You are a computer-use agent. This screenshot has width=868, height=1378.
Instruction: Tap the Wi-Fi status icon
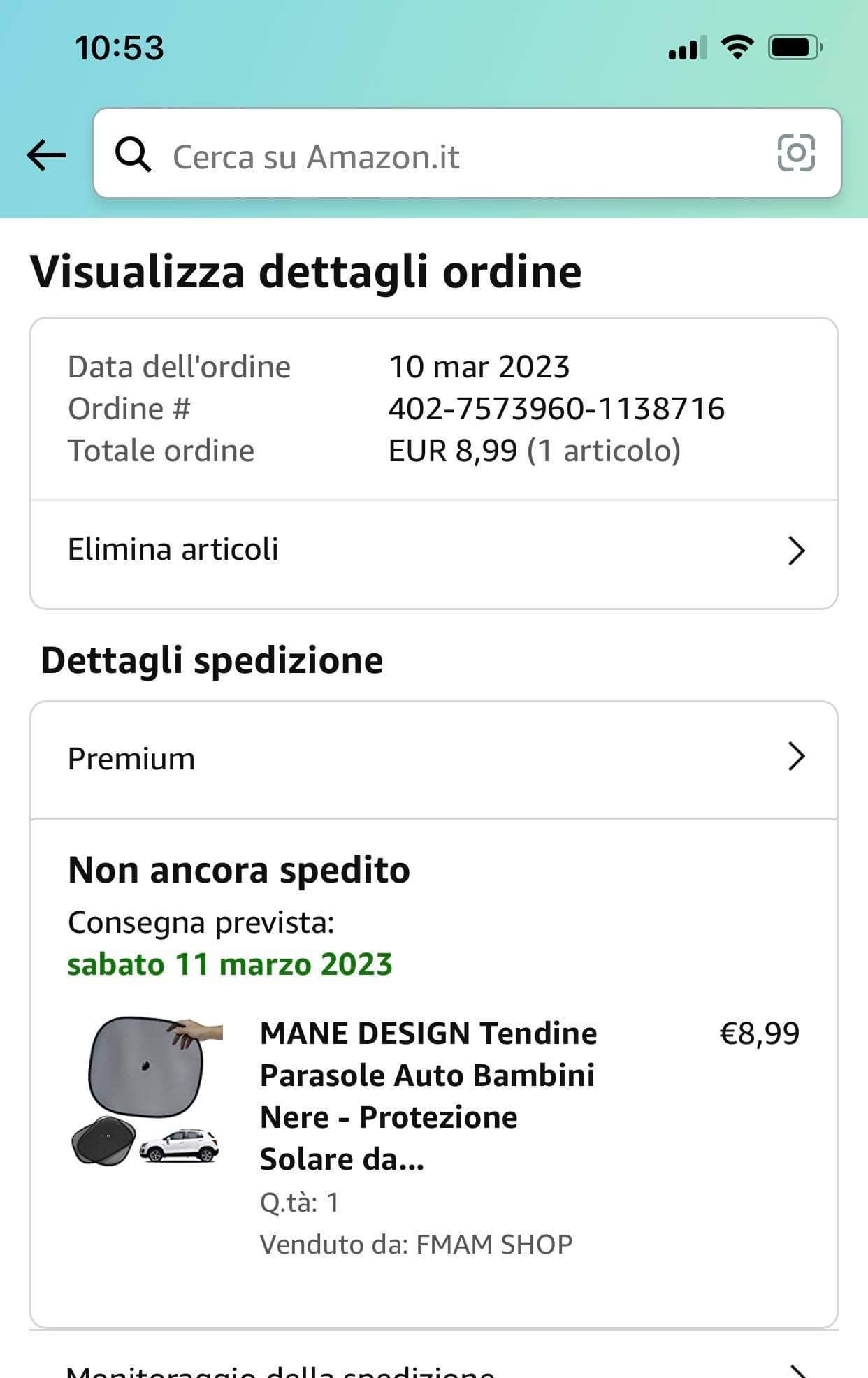click(x=737, y=48)
